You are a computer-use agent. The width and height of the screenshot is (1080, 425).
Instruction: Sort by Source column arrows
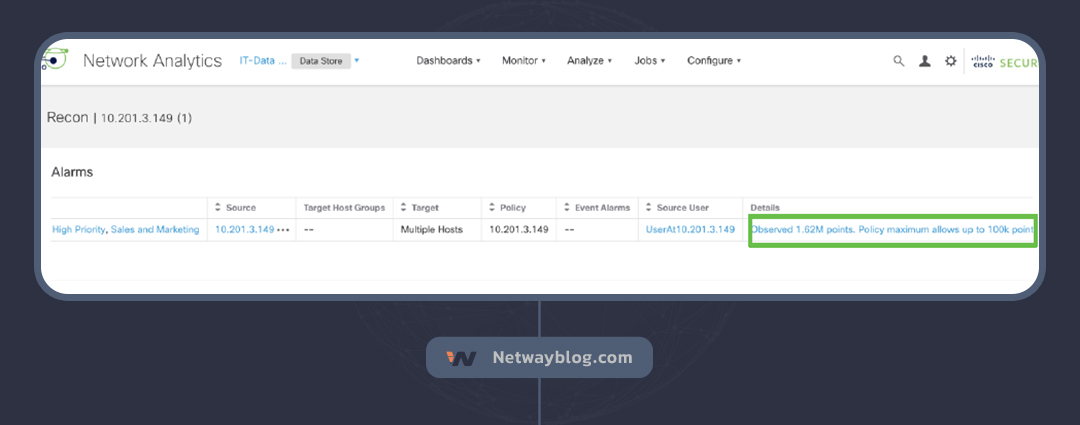coord(219,208)
